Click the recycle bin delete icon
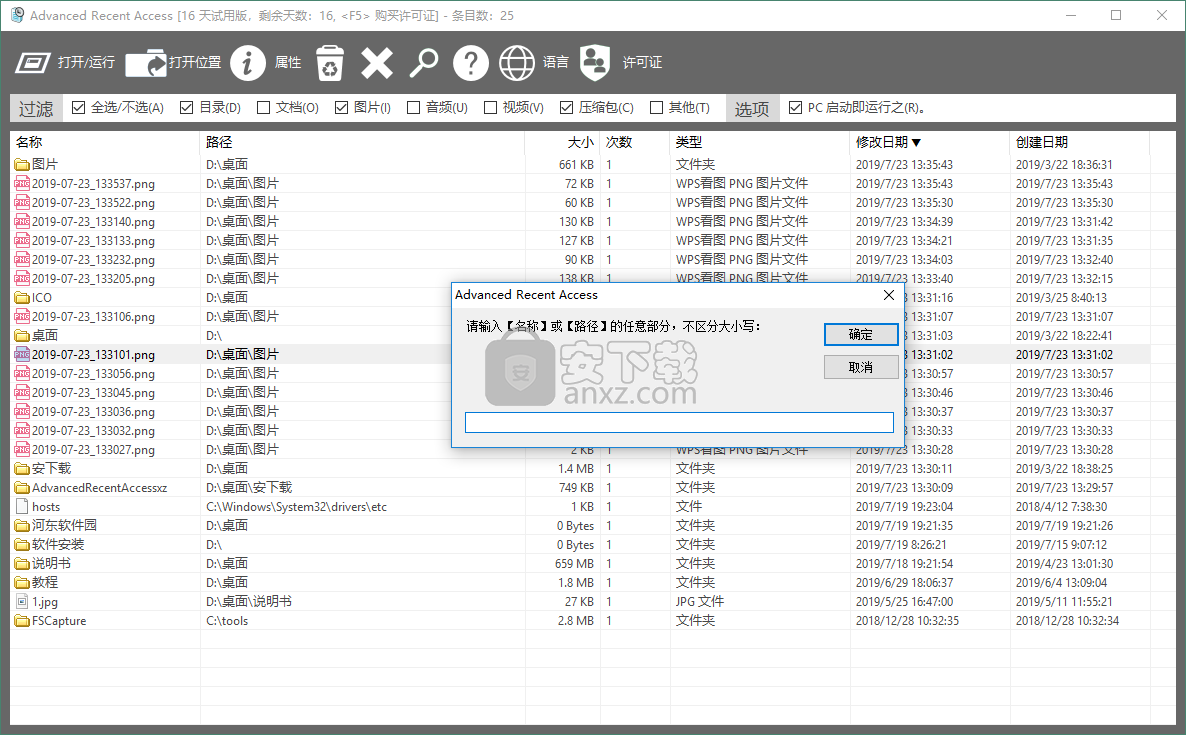Screen dimensions: 1186x735 pos(330,63)
